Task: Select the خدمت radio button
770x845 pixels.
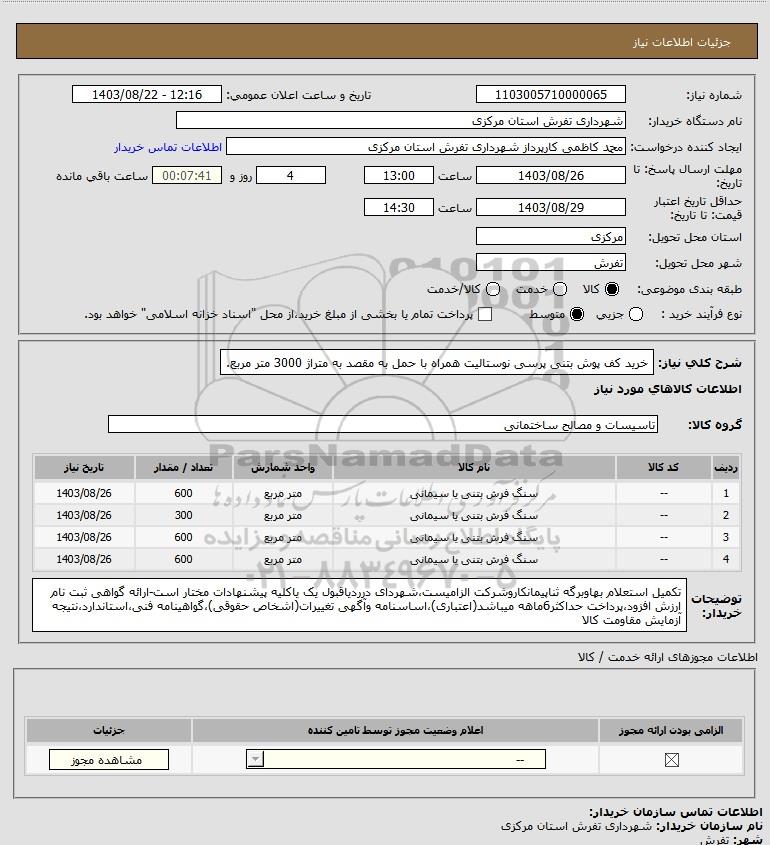Action: [x=560, y=289]
